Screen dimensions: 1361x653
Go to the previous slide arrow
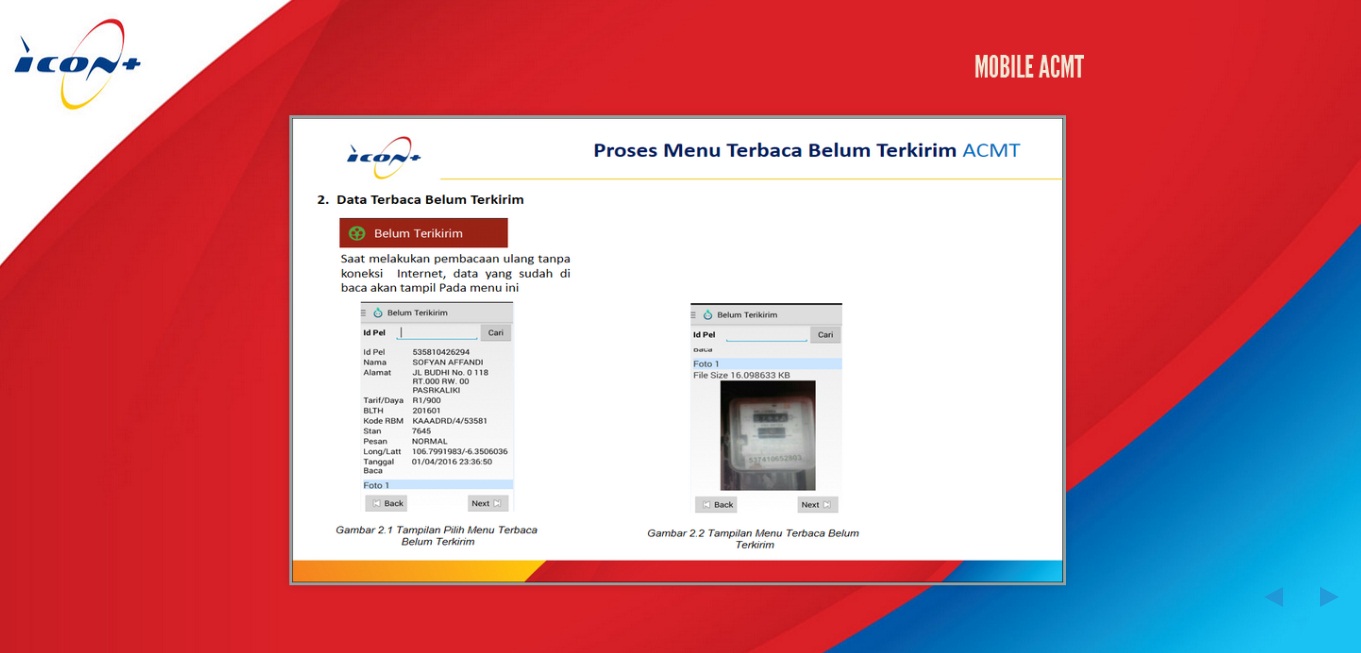[x=1274, y=597]
